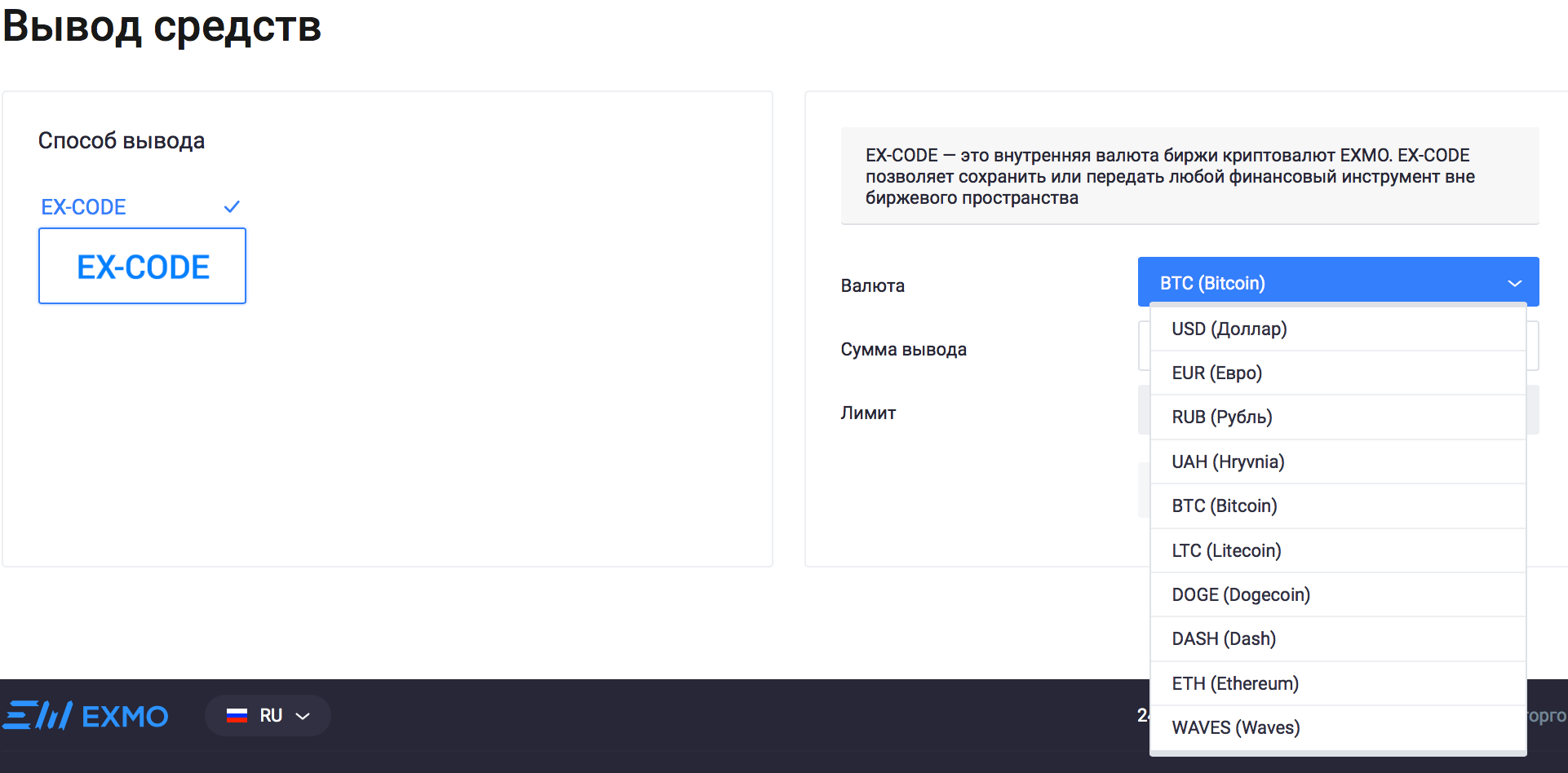Choose BTC (Bitcoin) option in list
Image resolution: width=1568 pixels, height=773 pixels.
[1338, 506]
